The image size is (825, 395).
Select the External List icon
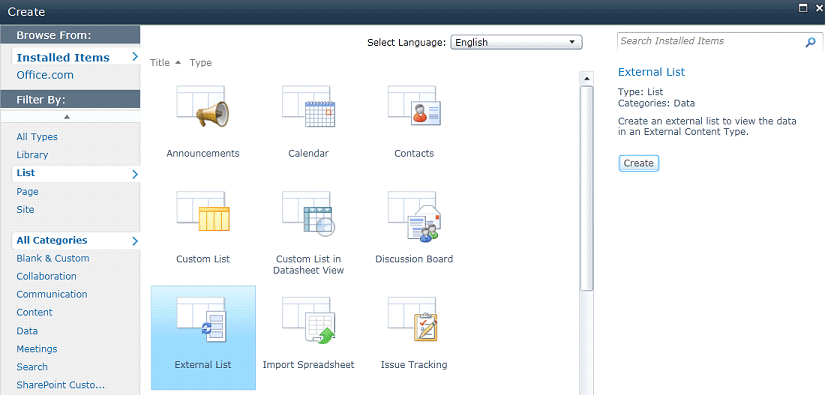pyautogui.click(x=203, y=320)
